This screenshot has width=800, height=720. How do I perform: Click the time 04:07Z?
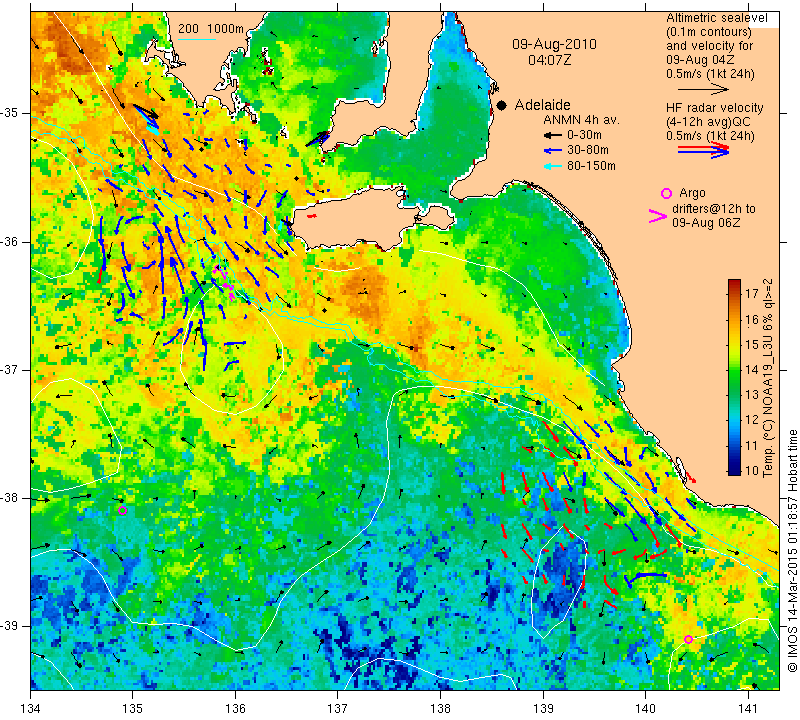point(549,60)
